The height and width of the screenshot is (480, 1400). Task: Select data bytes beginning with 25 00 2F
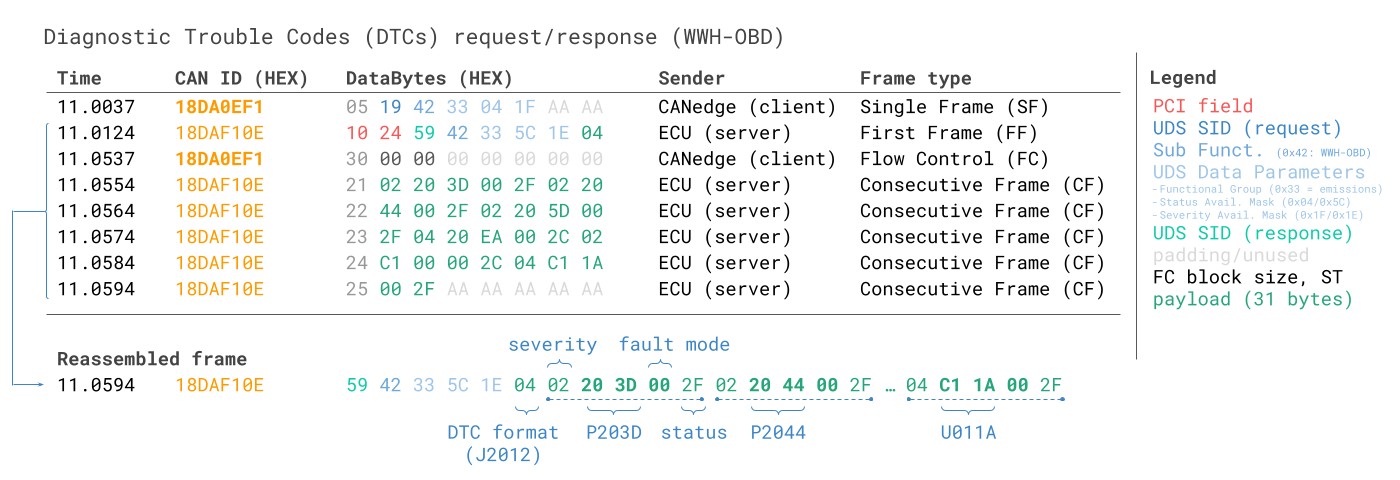coord(475,289)
